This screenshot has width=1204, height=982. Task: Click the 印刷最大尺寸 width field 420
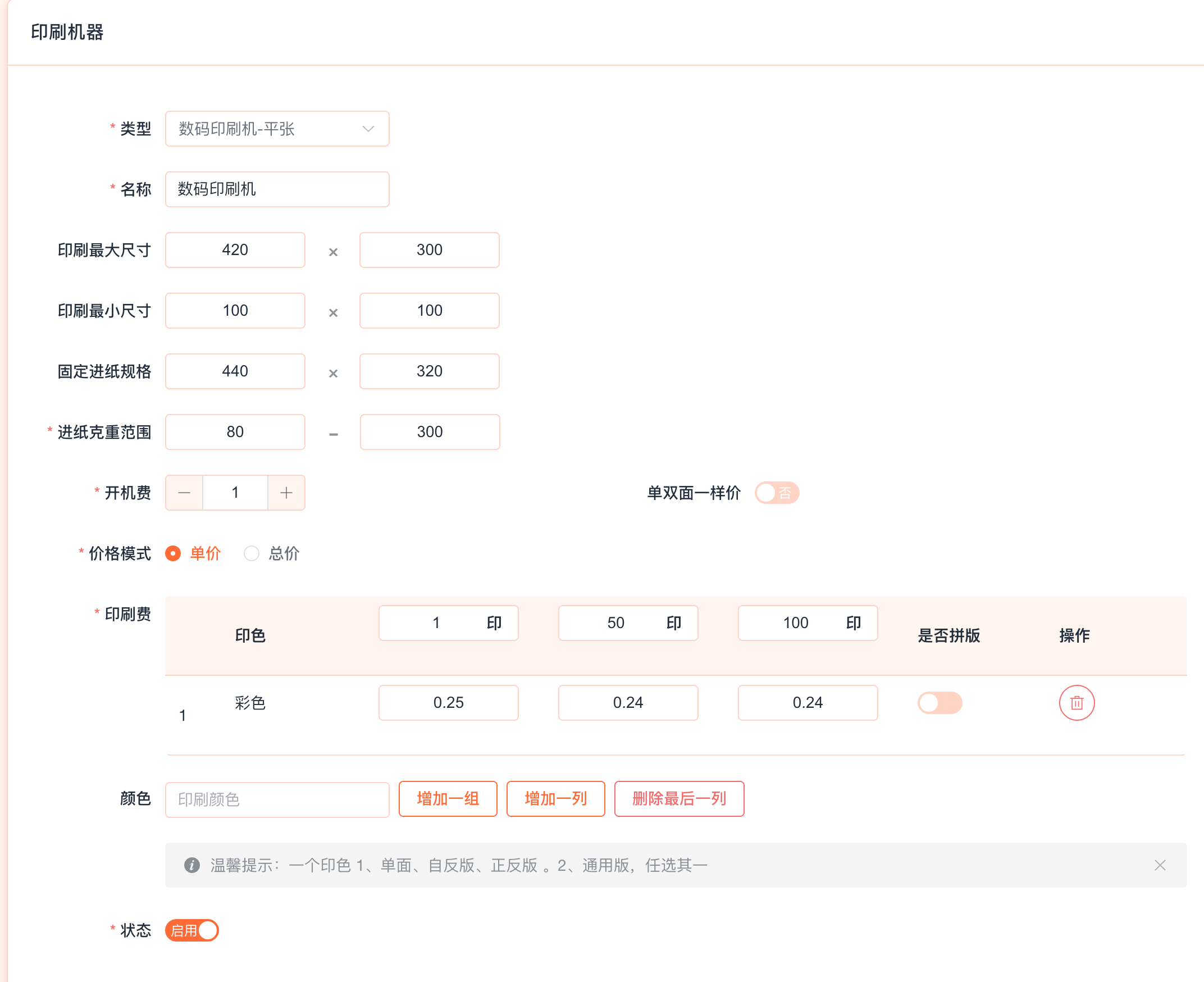click(x=235, y=250)
